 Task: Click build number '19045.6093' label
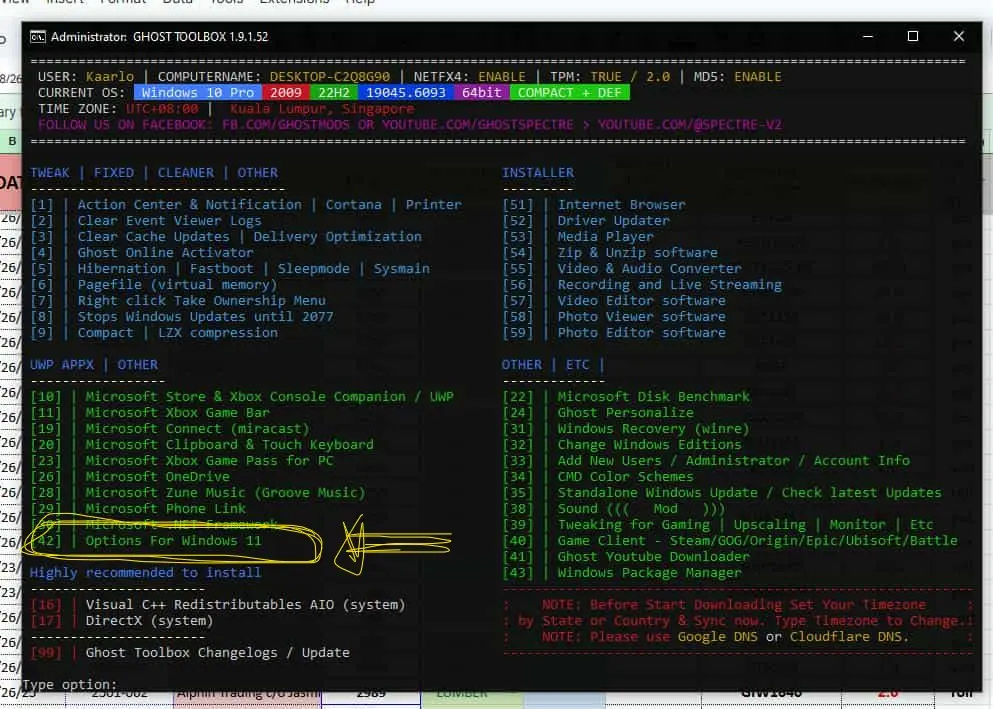[405, 93]
